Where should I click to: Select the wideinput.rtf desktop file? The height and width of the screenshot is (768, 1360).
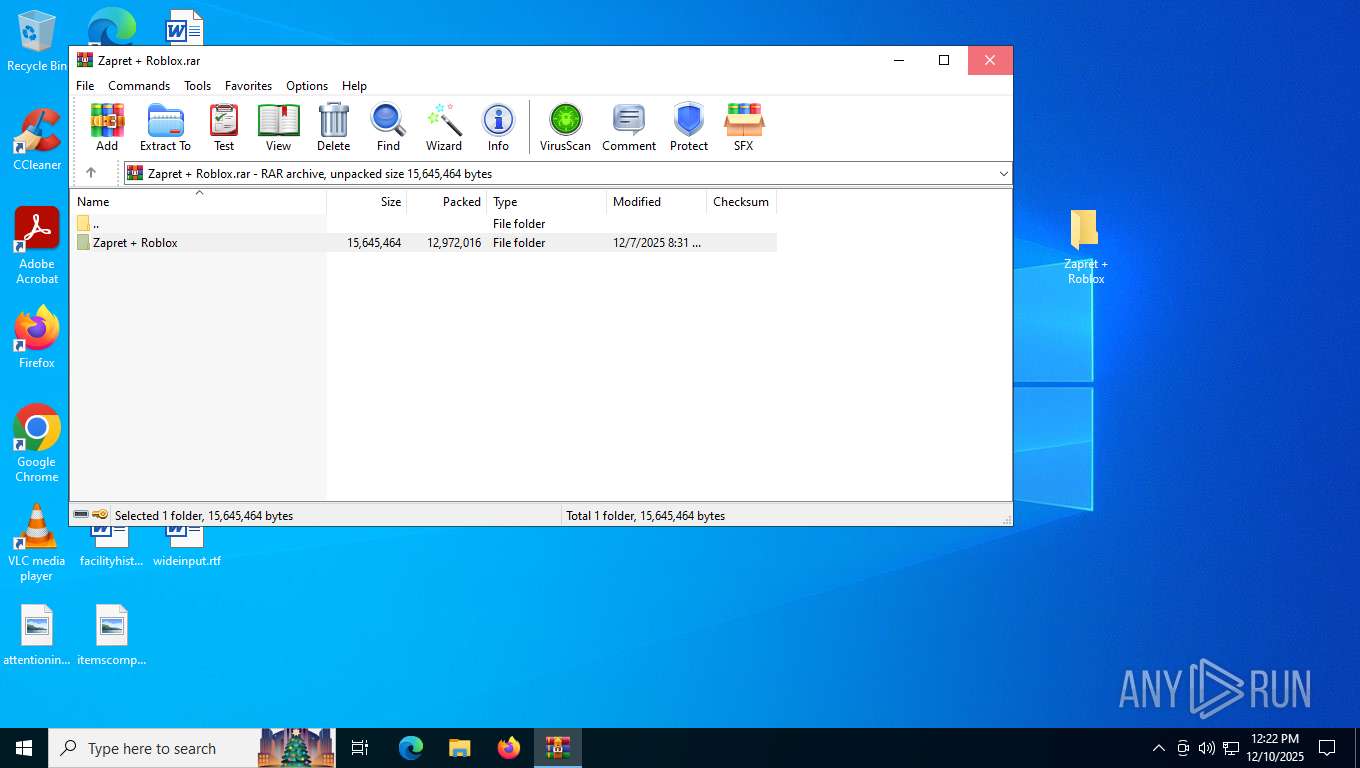coord(187,547)
